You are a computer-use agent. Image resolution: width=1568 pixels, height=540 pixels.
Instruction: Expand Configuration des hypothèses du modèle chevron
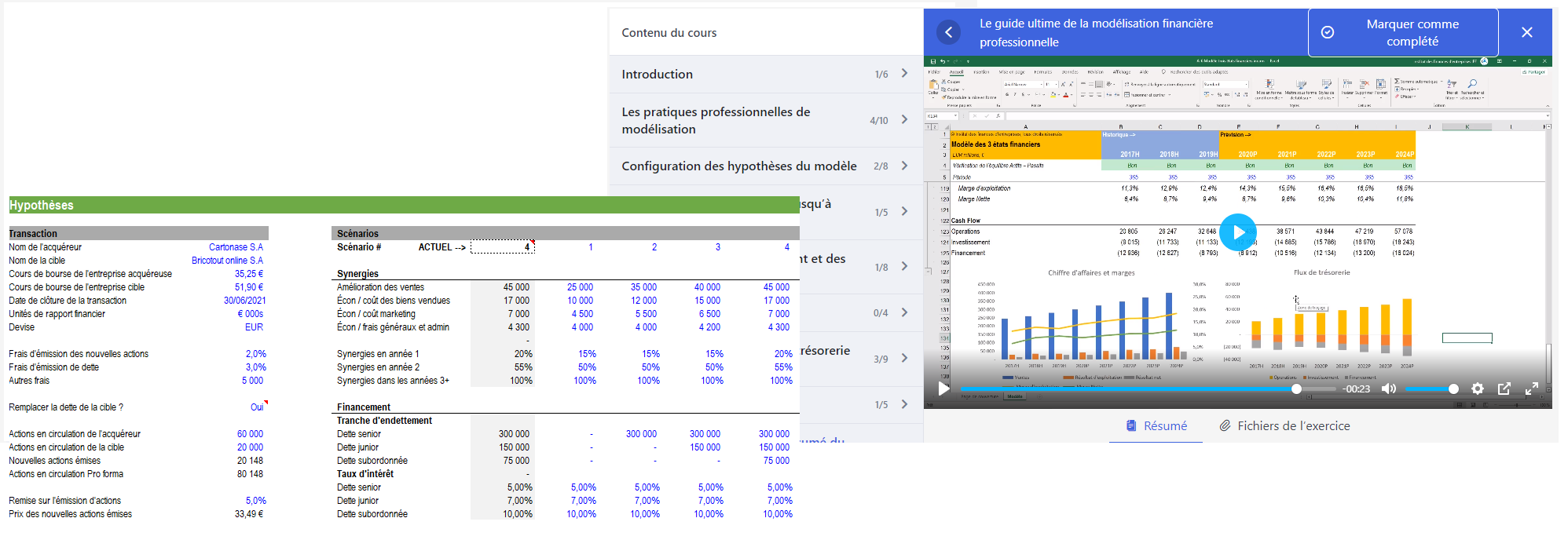905,166
